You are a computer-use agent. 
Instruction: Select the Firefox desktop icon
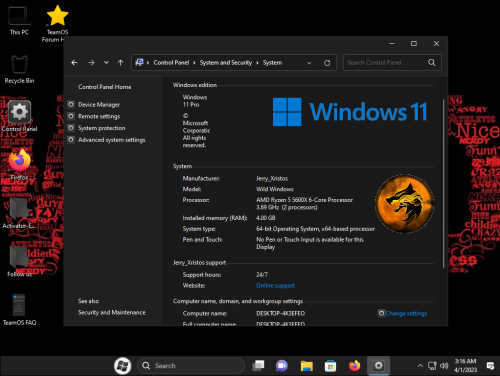click(x=19, y=165)
